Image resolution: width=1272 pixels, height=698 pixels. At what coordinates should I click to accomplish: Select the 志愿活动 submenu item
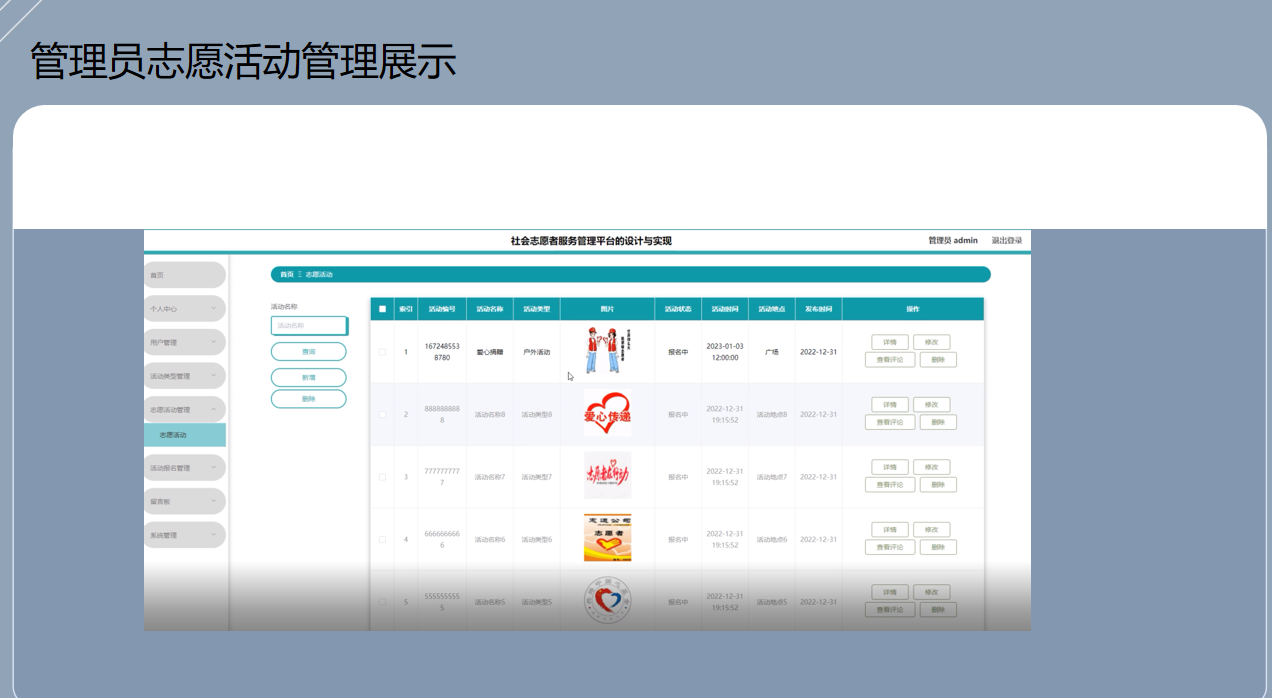point(185,435)
